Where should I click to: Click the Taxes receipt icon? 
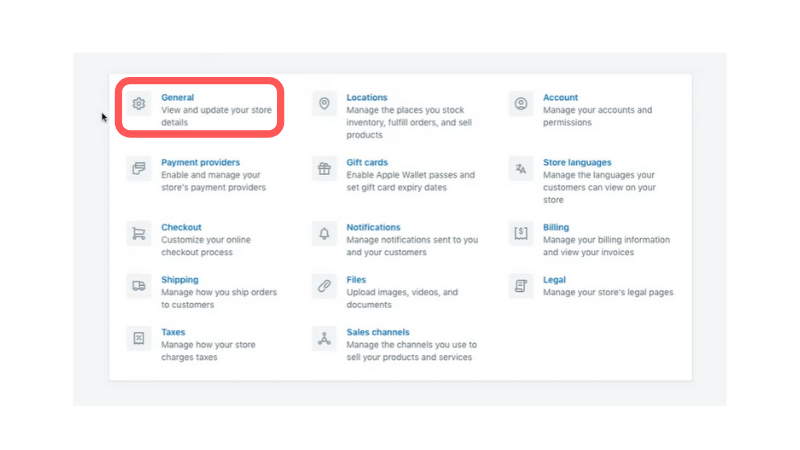[x=139, y=338]
